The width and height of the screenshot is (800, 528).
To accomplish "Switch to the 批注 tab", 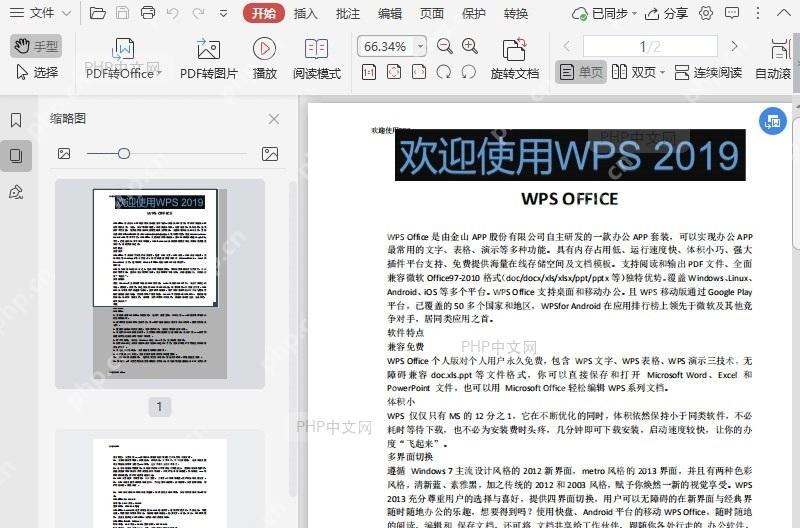I will click(347, 14).
